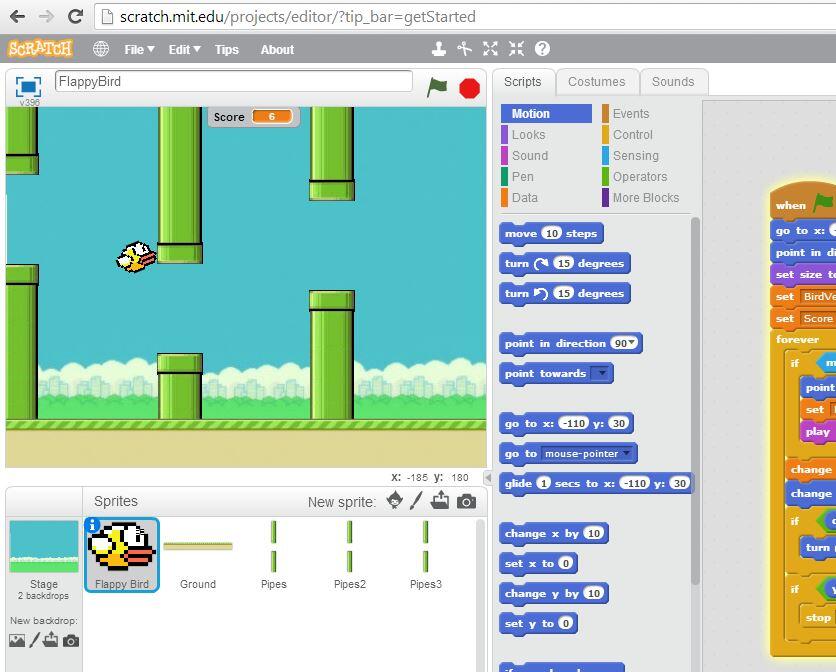836x672 pixels.
Task: Open the Tips menu item
Action: pyautogui.click(x=227, y=50)
